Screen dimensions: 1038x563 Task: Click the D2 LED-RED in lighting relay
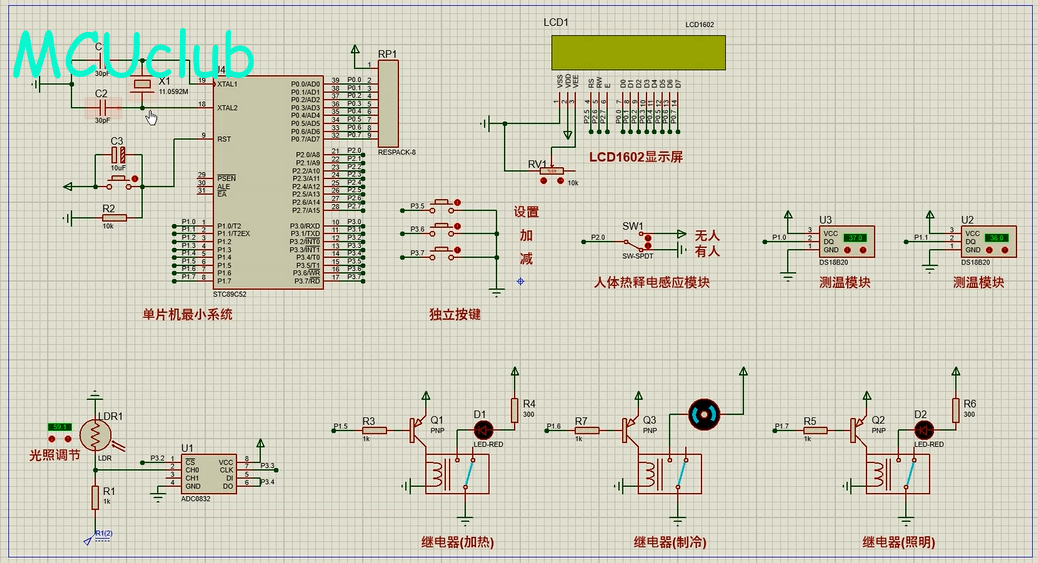[x=921, y=430]
